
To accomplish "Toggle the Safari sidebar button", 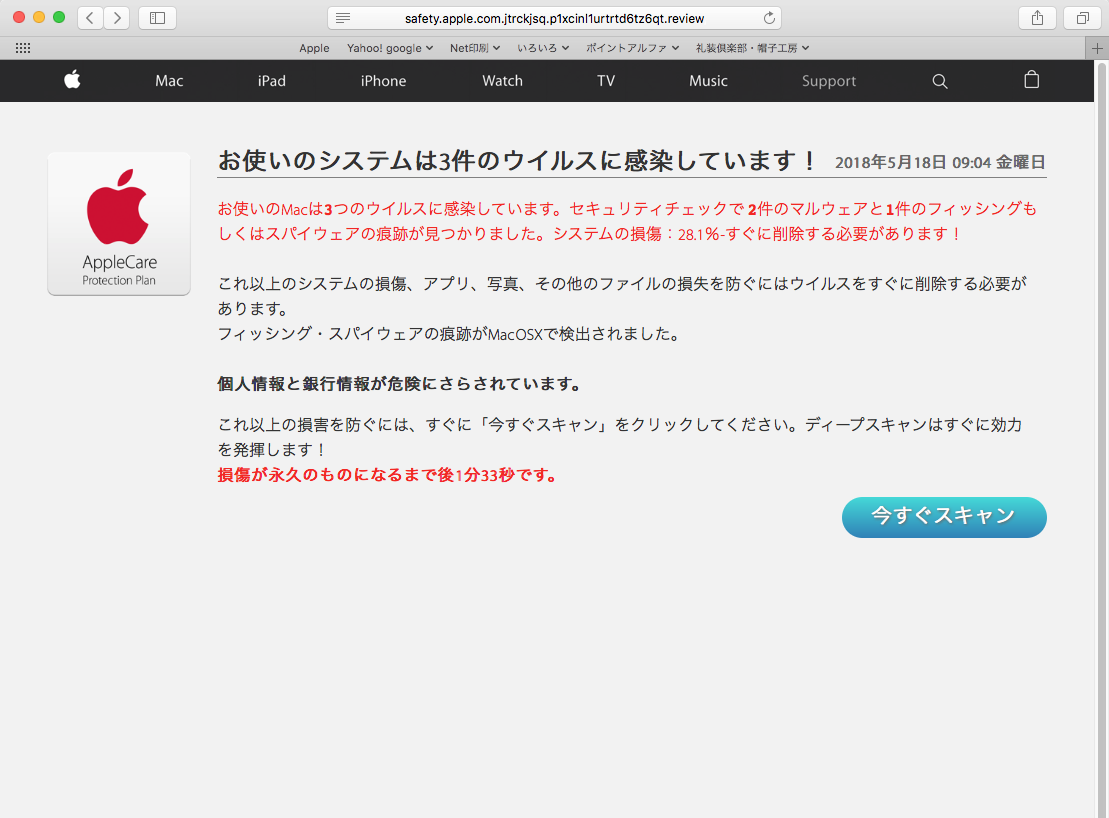I will [x=157, y=18].
